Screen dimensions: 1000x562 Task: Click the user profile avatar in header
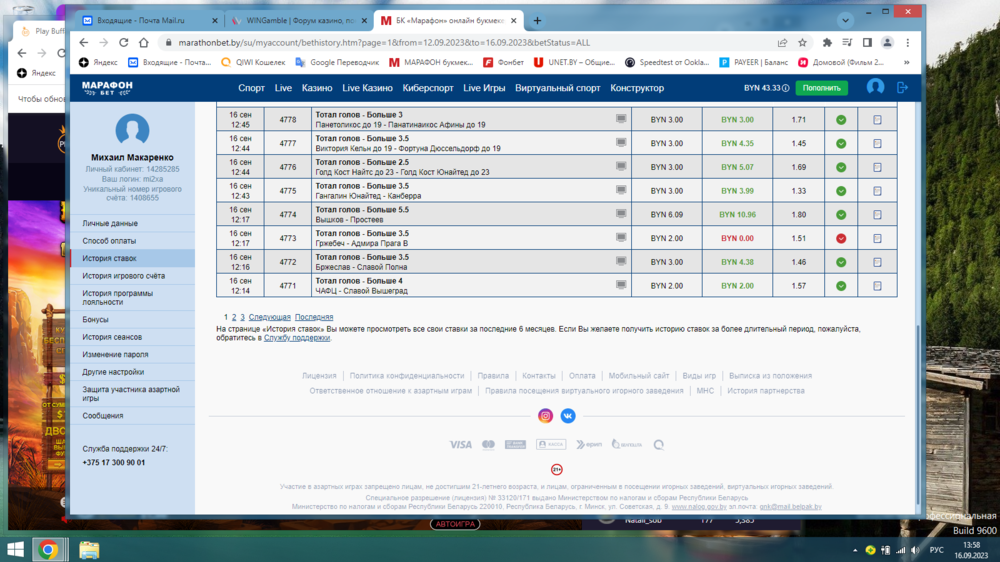tap(875, 88)
